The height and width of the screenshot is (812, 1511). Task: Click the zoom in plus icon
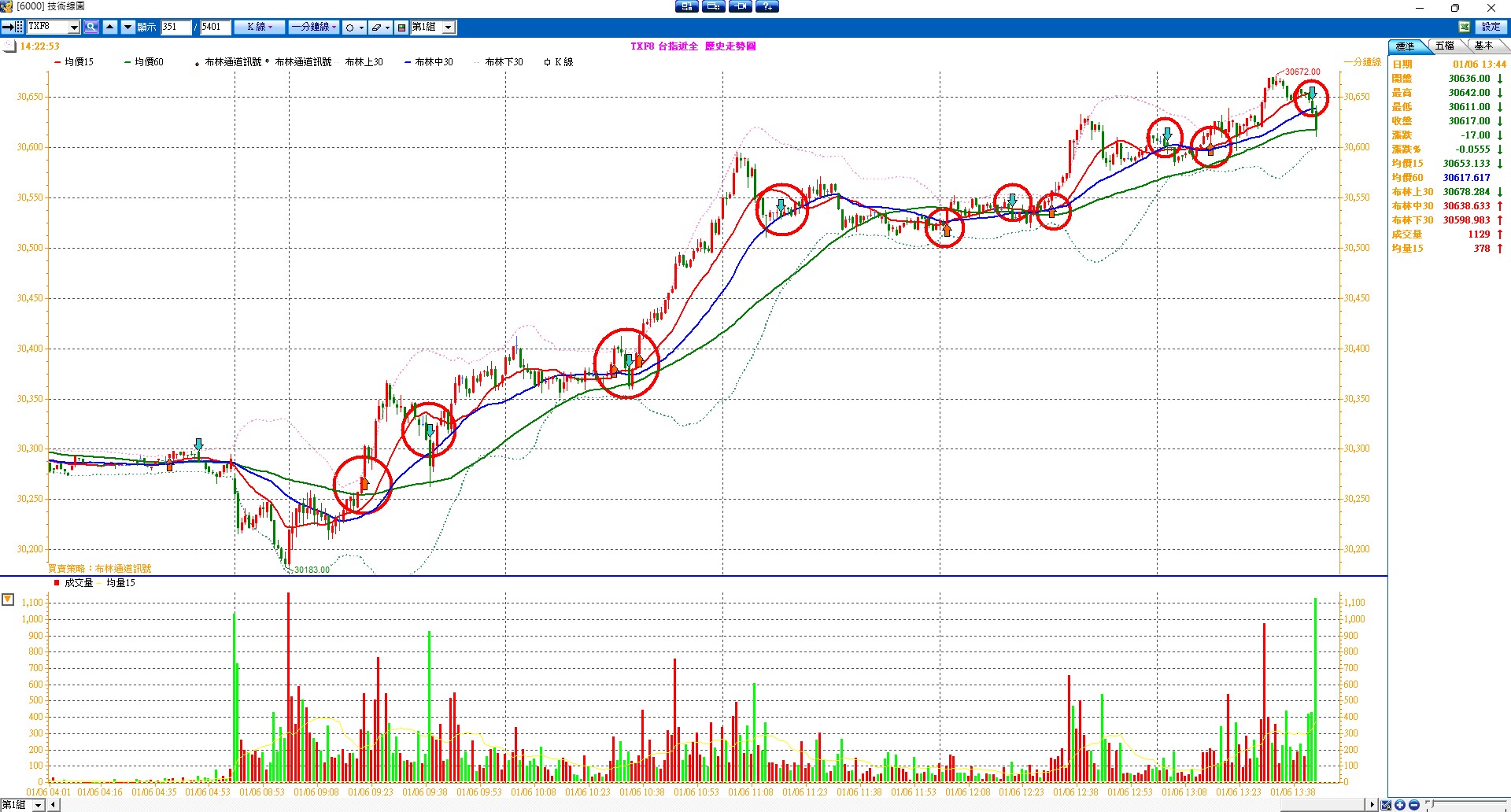pyautogui.click(x=1400, y=805)
